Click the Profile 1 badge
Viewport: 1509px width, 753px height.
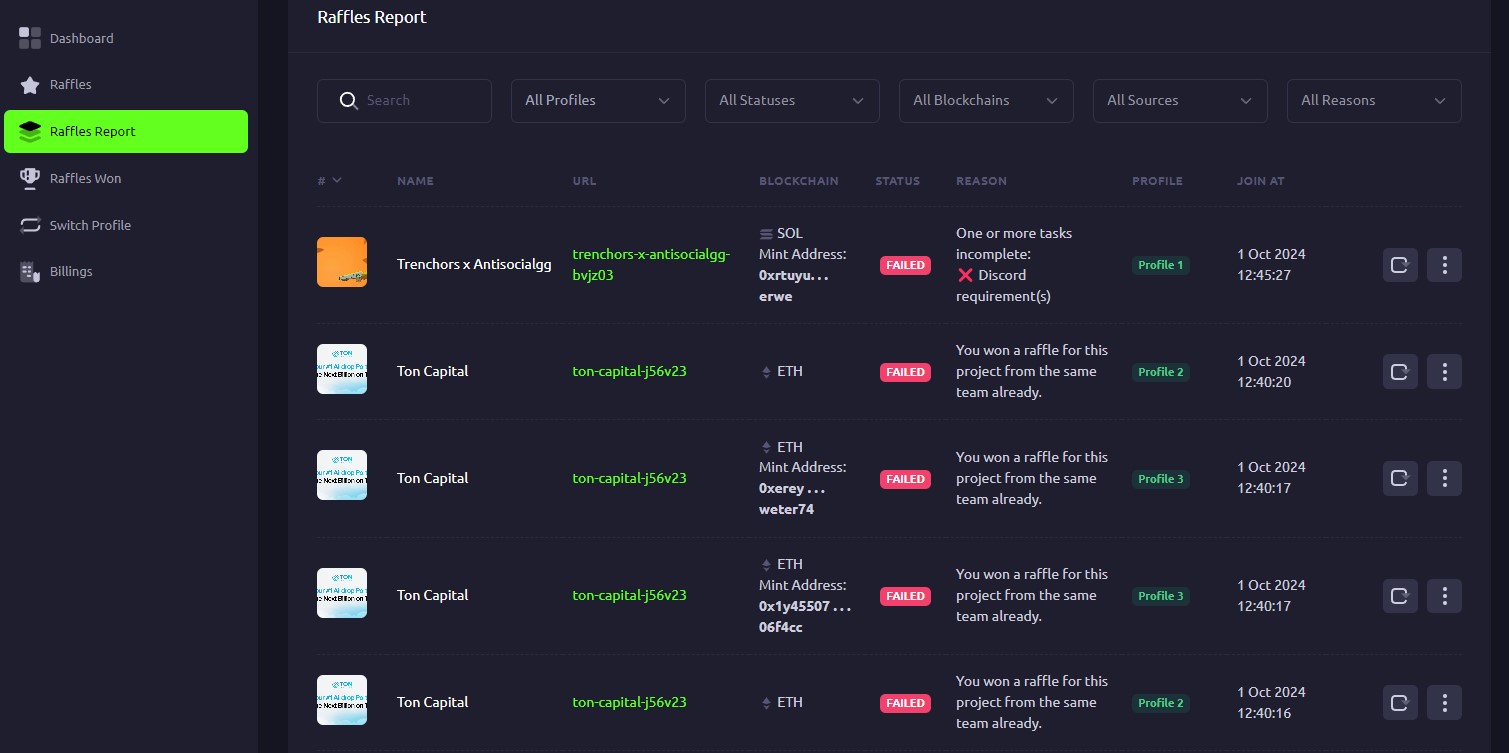point(1160,265)
